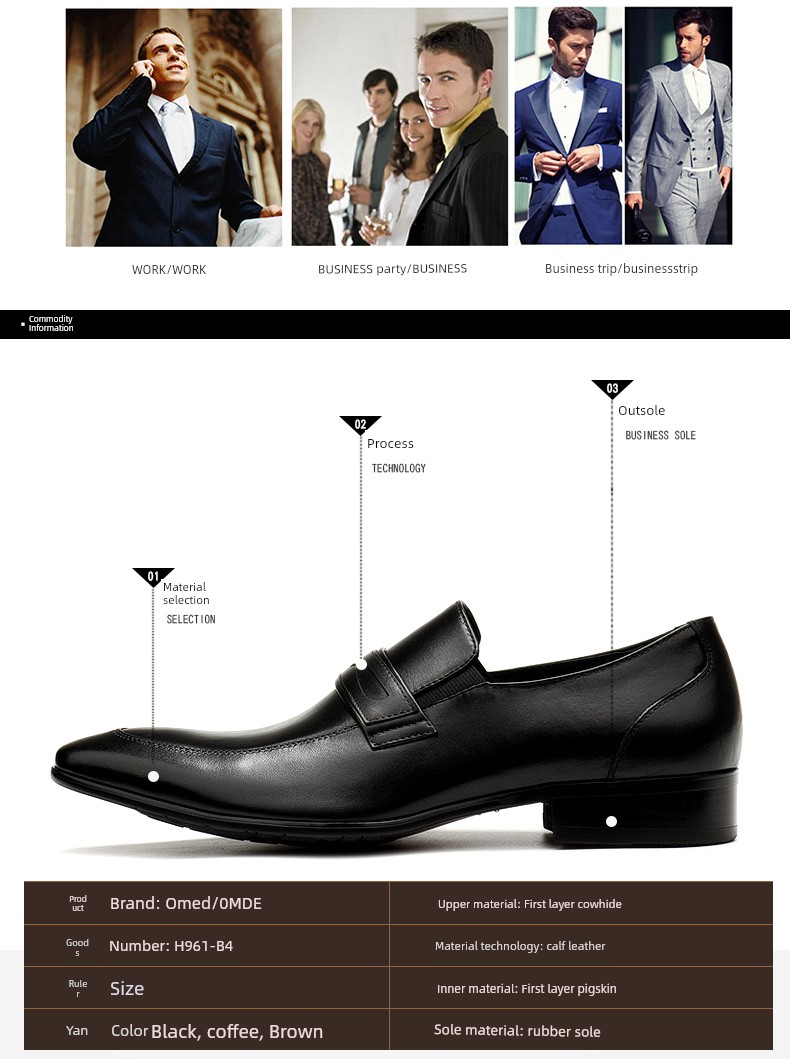
Task: Click the WORK/WORK caption
Action: click(169, 269)
